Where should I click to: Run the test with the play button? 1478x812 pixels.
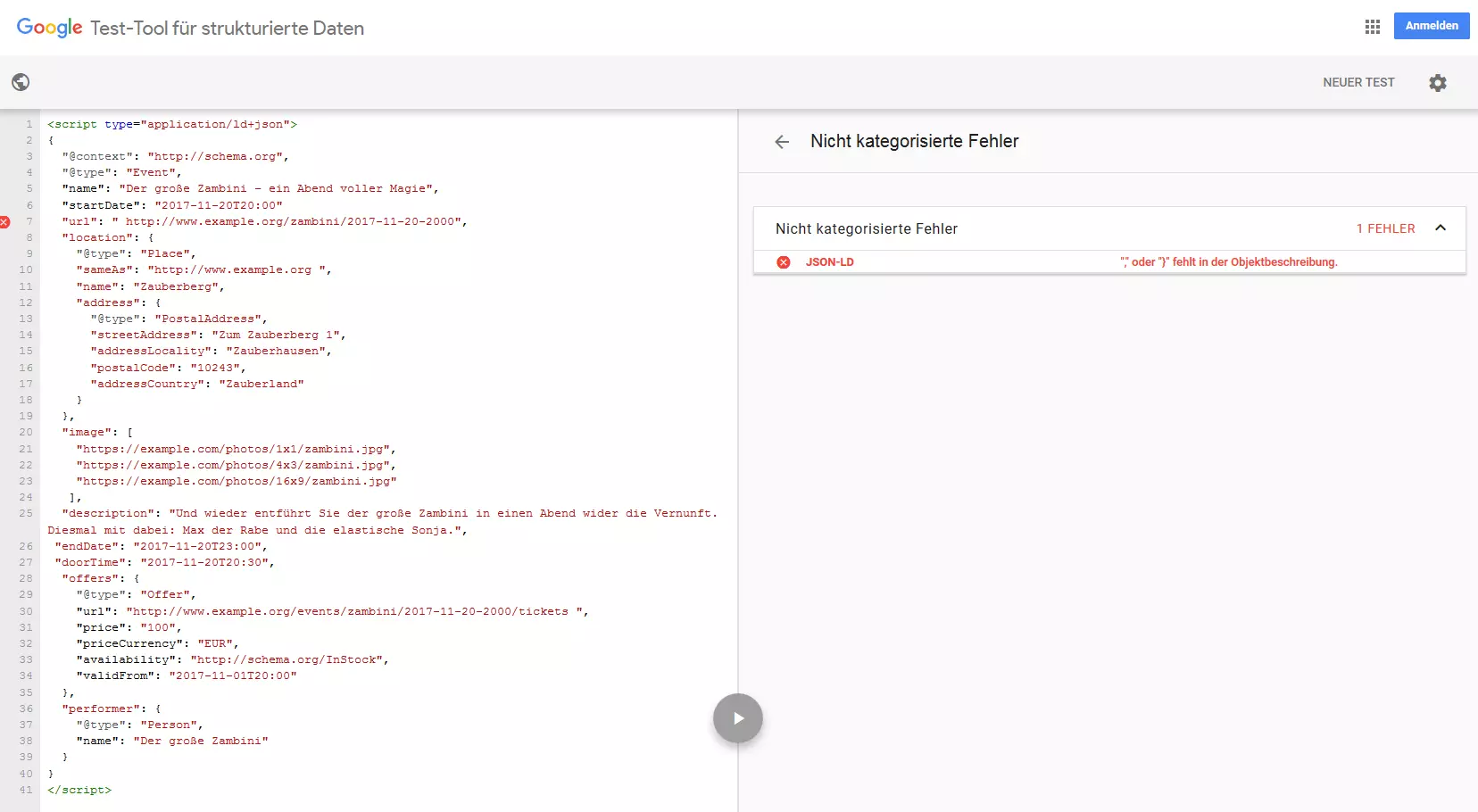pyautogui.click(x=737, y=718)
